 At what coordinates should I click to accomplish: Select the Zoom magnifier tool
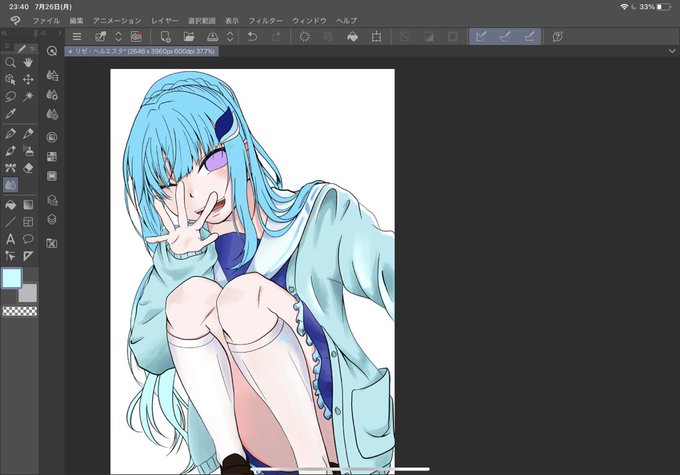pyautogui.click(x=10, y=62)
